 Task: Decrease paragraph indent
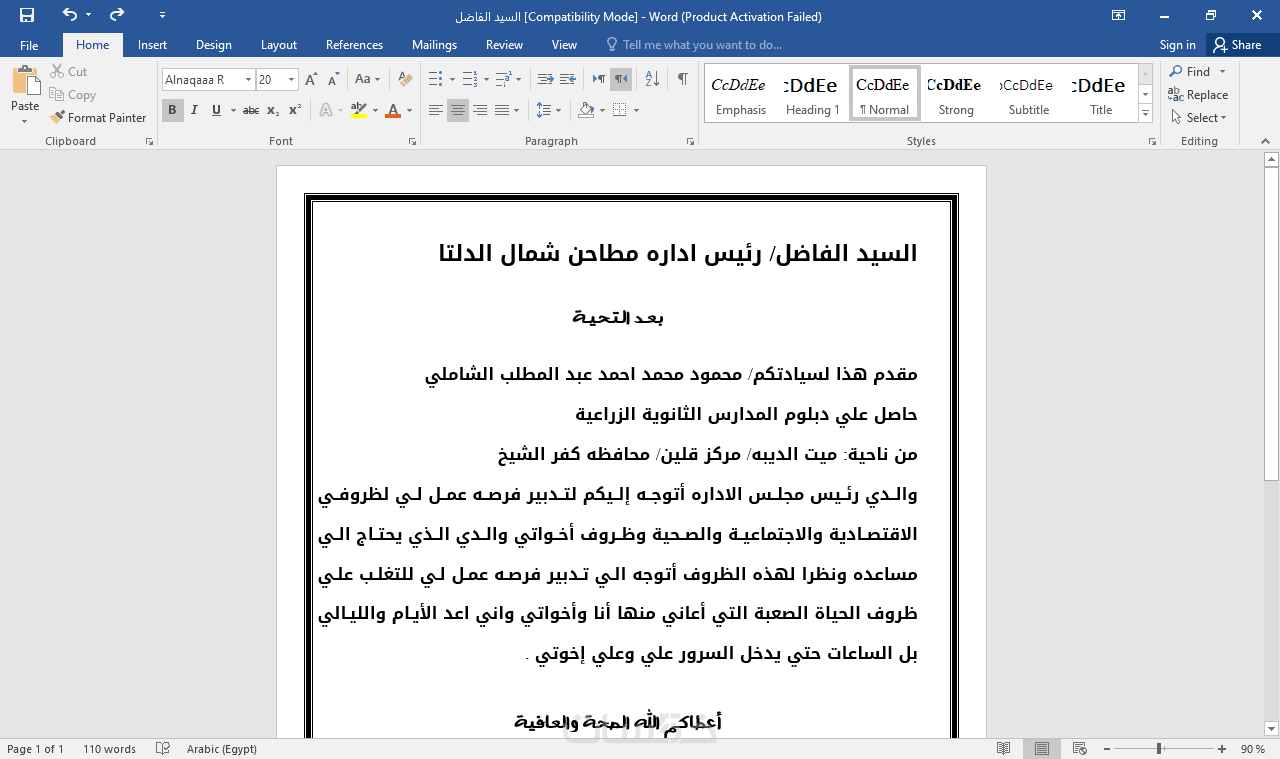coord(545,79)
